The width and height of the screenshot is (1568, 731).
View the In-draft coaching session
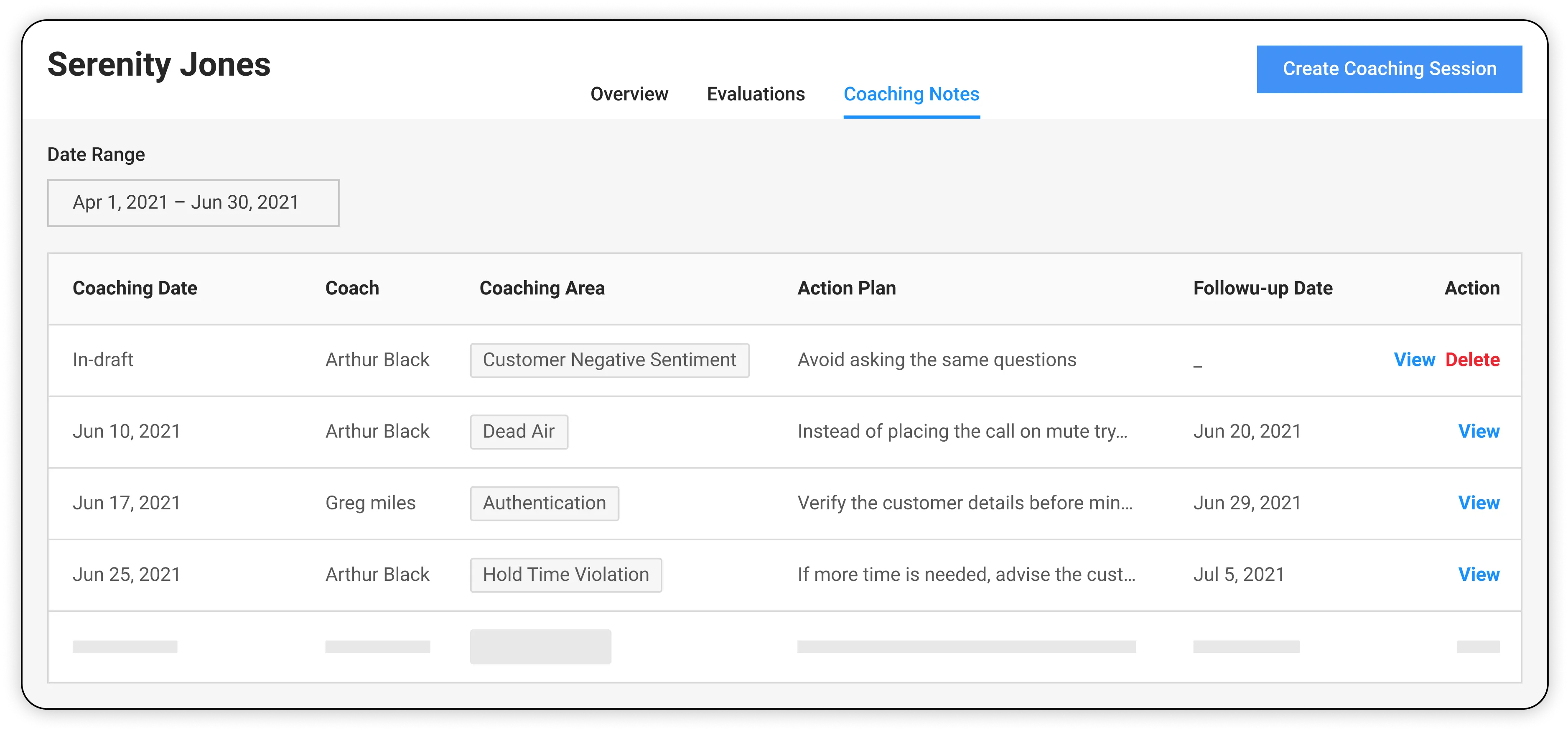coord(1415,359)
